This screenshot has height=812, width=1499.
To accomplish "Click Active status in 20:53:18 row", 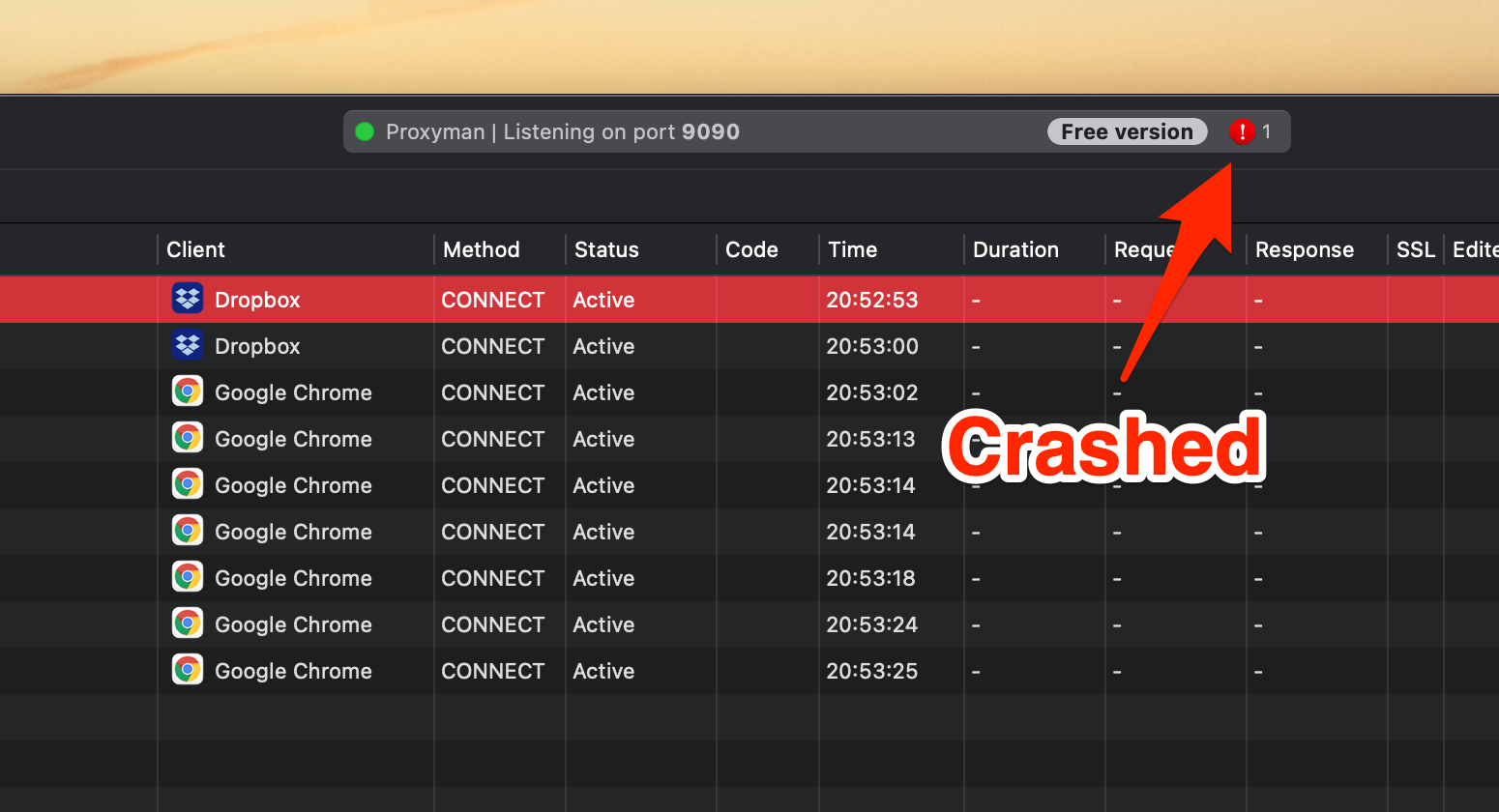I will point(603,578).
